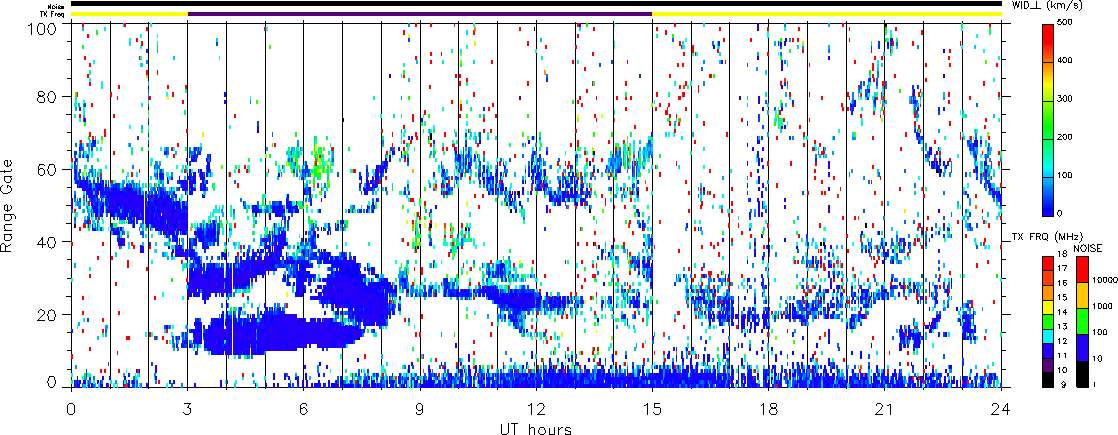Click the "NOISE" legend title
This screenshot has height=435, width=1118.
point(1088,247)
